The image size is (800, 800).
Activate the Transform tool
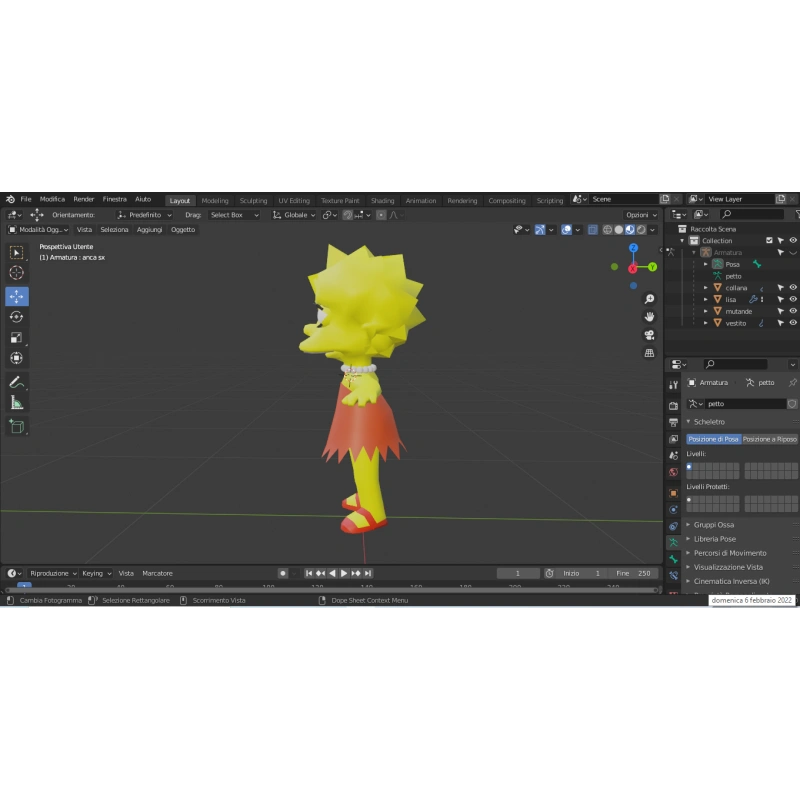click(x=16, y=358)
